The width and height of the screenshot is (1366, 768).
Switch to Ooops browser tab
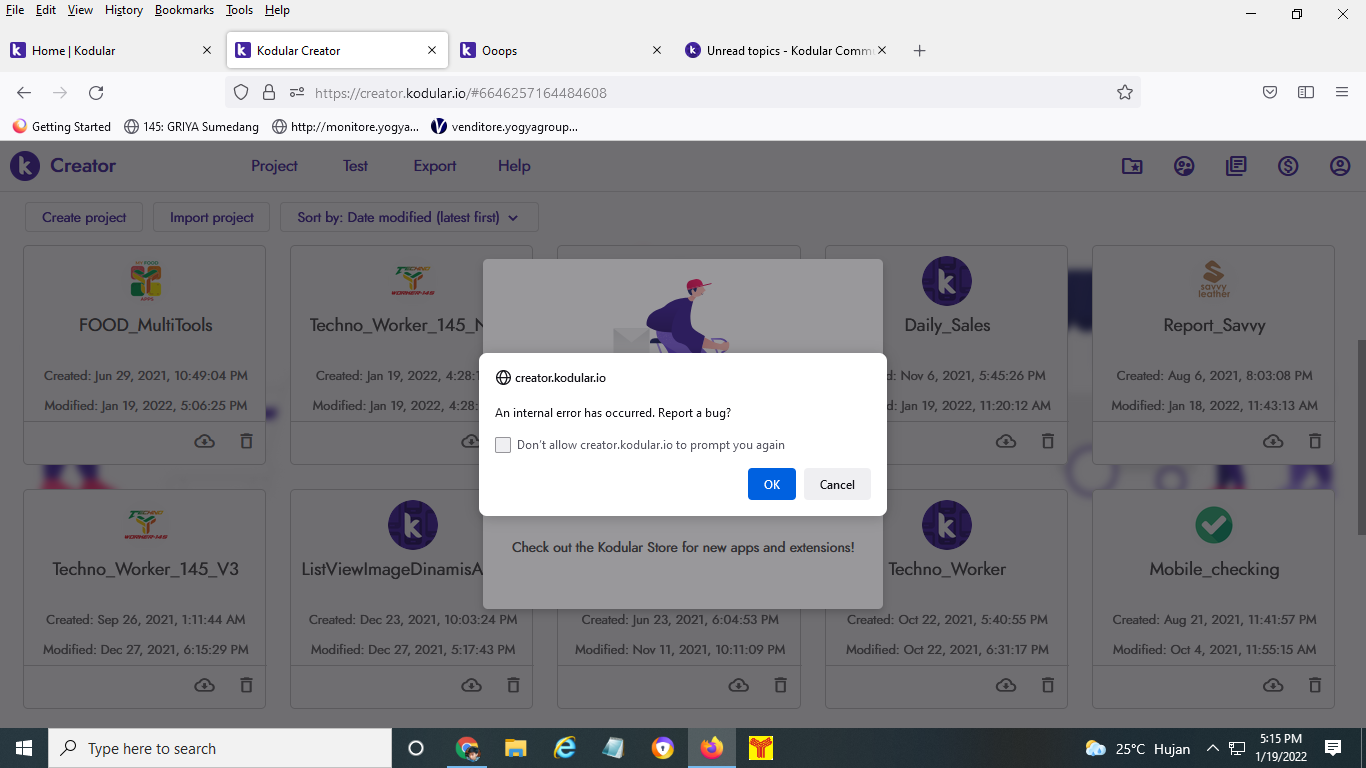pos(560,50)
